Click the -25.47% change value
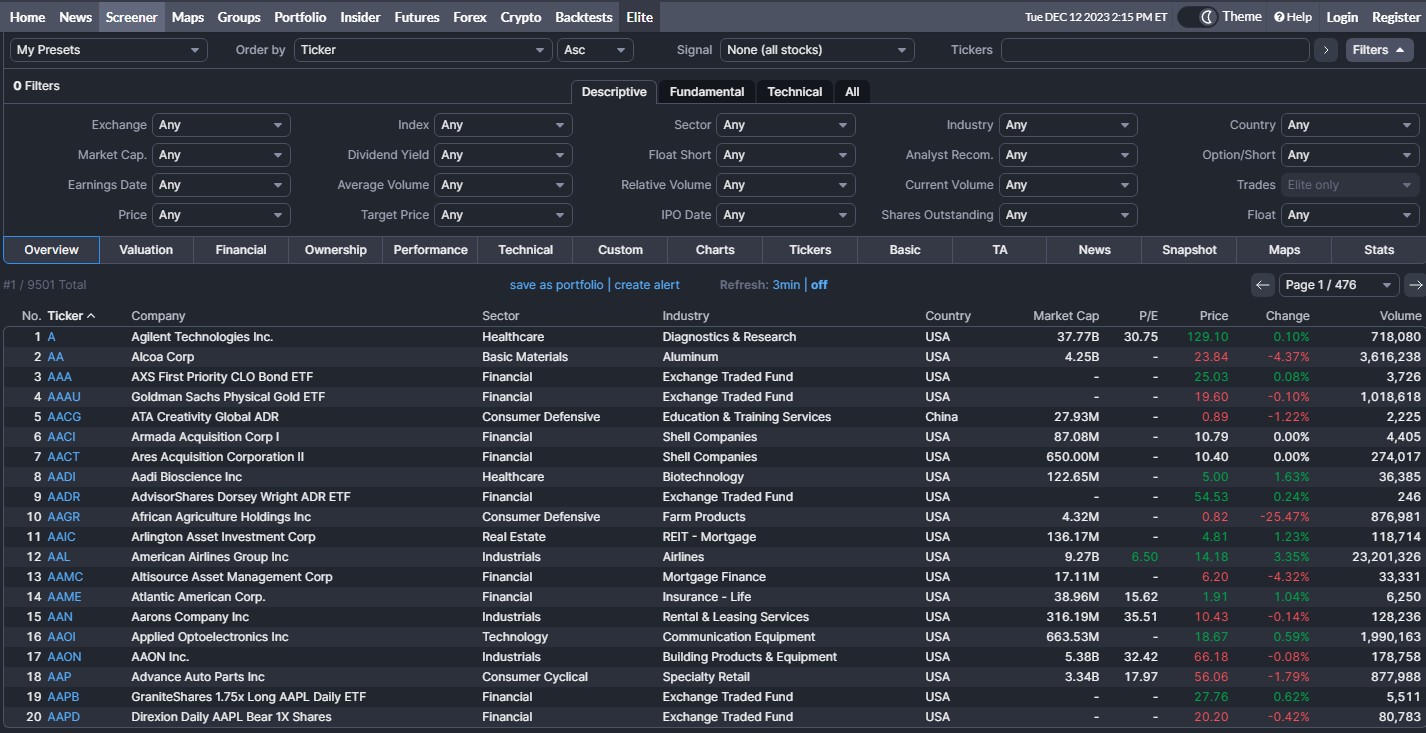This screenshot has width=1426, height=733. (1284, 517)
